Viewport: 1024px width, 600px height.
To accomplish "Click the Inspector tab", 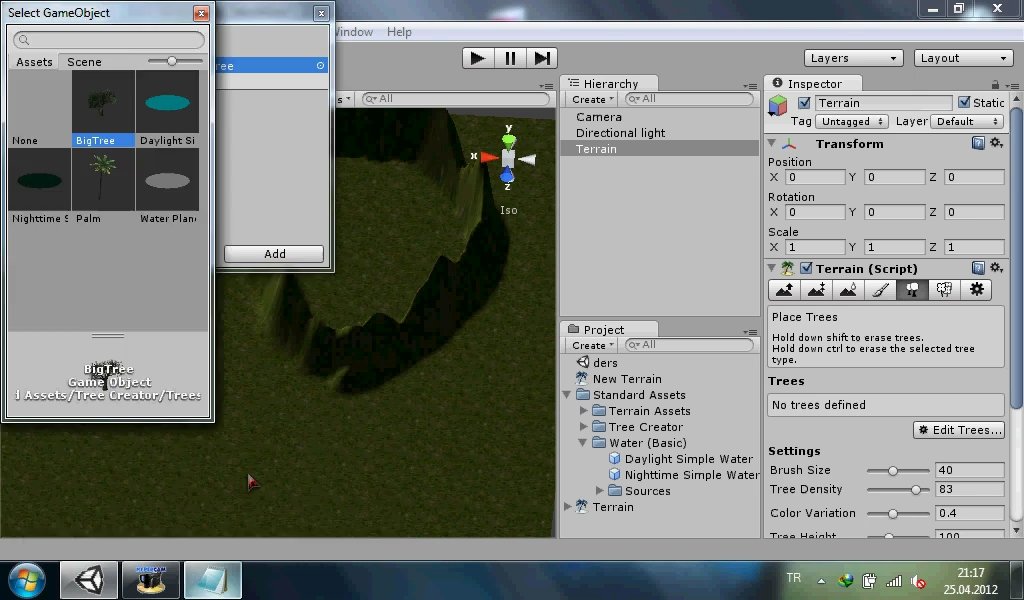I will (x=814, y=84).
